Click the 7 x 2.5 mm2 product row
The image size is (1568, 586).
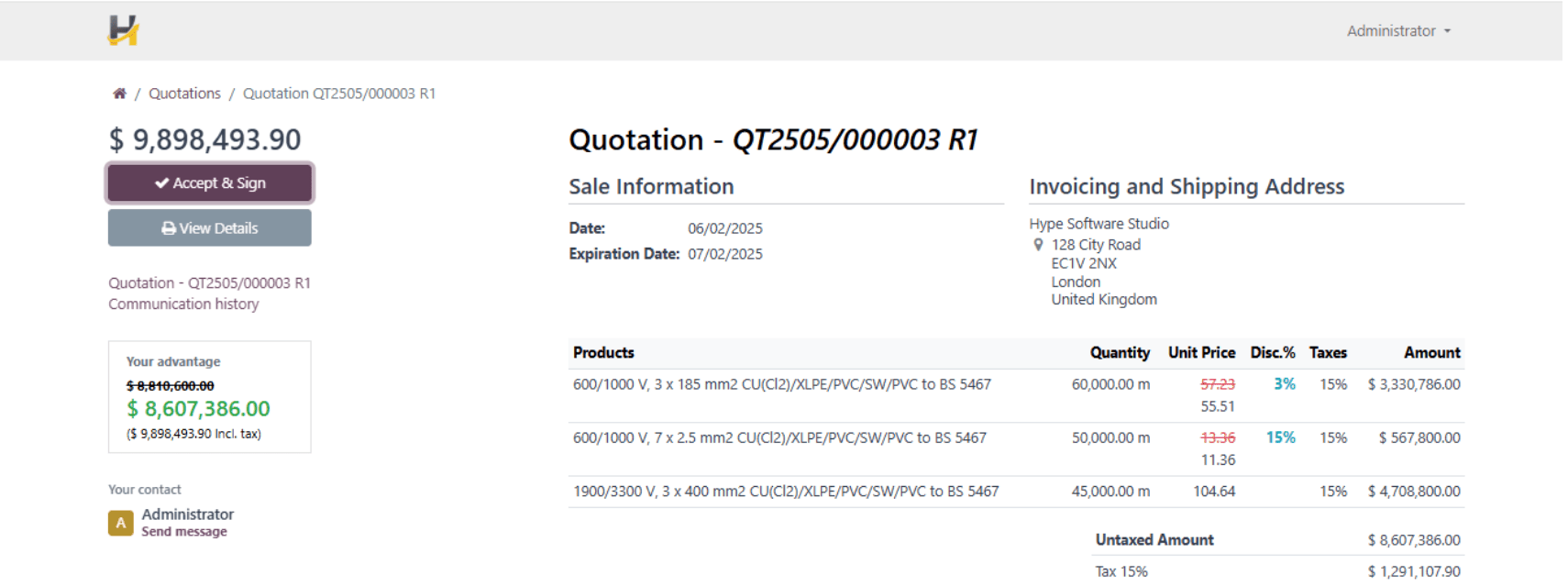click(x=1016, y=449)
